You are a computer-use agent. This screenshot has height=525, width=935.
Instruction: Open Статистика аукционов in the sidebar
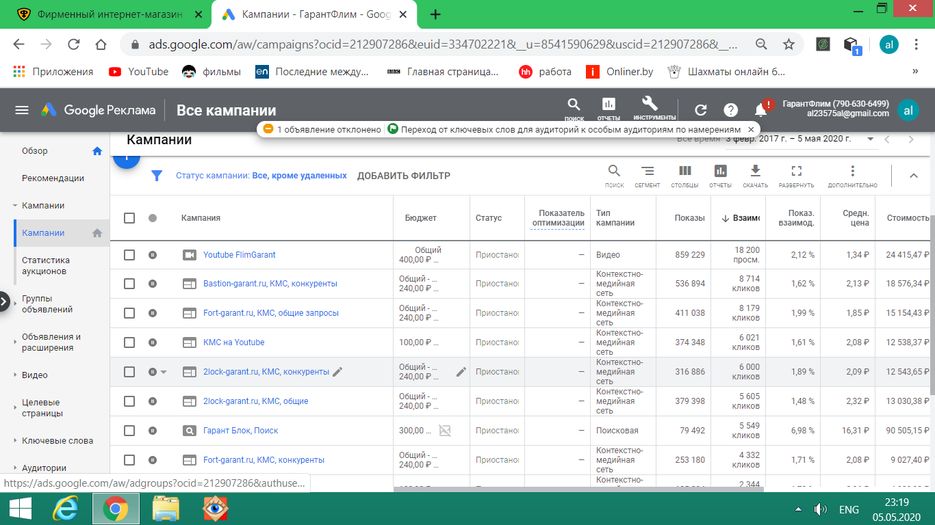tap(45, 265)
